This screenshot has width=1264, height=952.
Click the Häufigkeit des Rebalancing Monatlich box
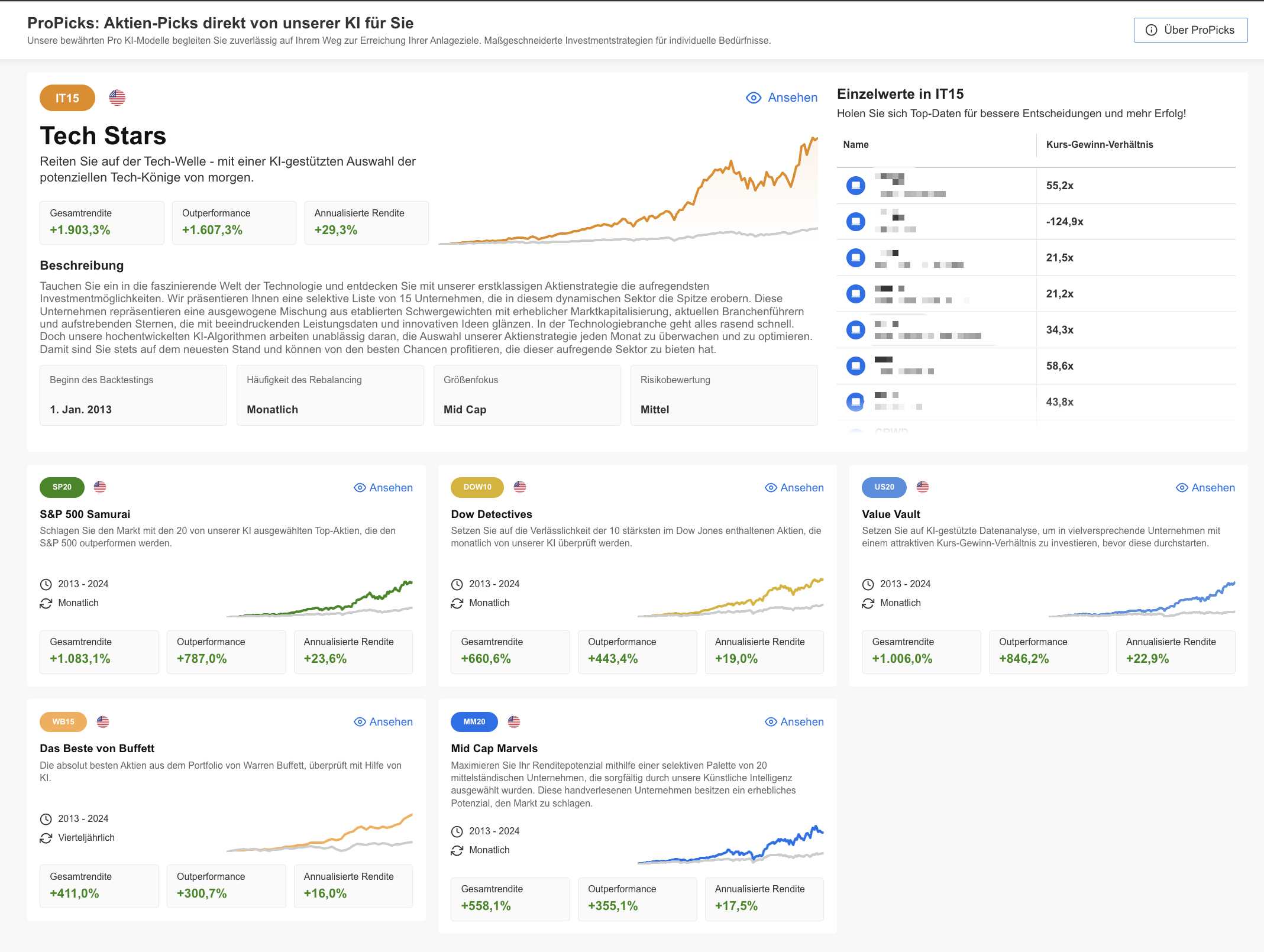click(330, 395)
